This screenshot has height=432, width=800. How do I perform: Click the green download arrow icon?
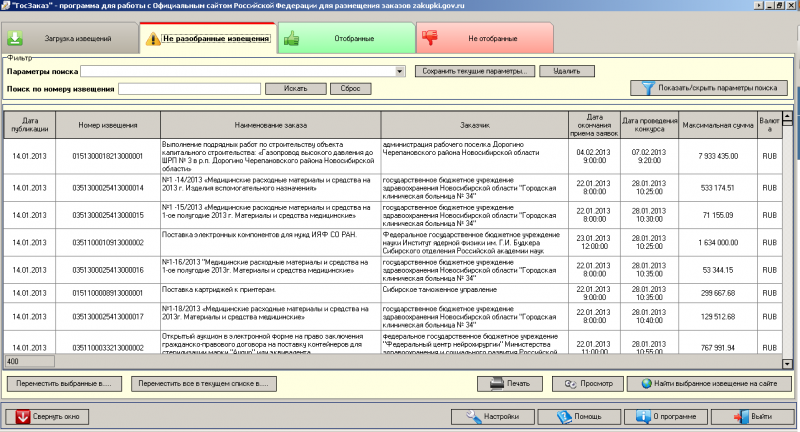(15, 38)
